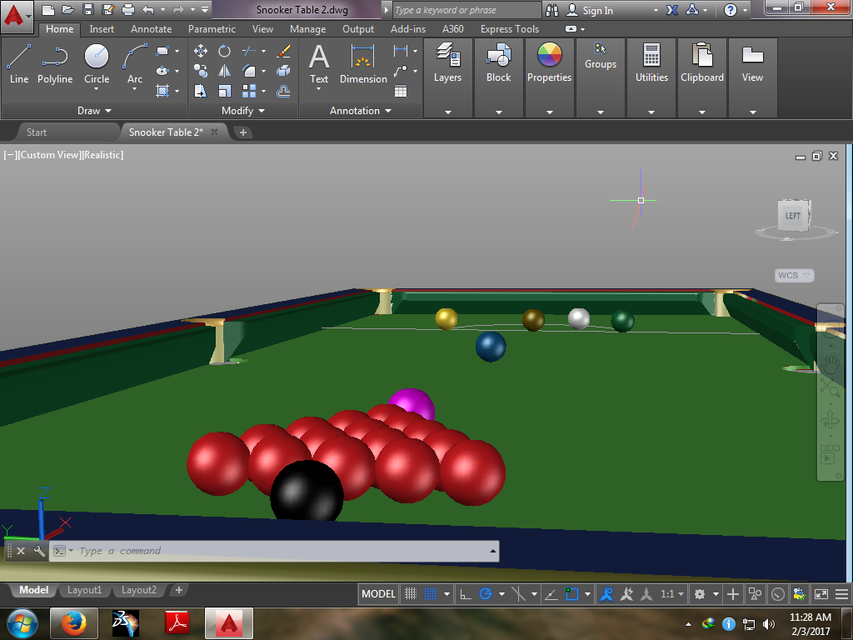The height and width of the screenshot is (640, 853).
Task: Enable ortho mode restriction
Action: coord(466,593)
